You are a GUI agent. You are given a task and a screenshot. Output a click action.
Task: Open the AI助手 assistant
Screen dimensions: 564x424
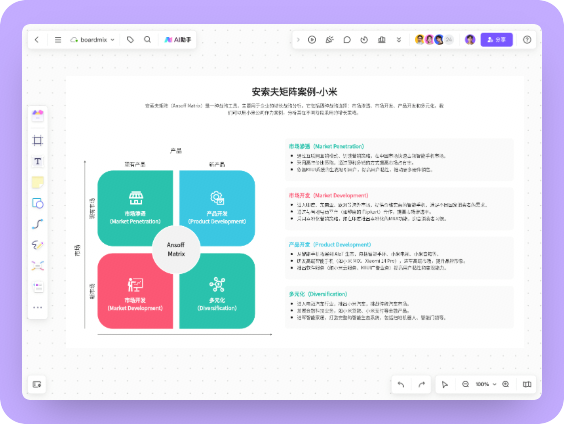coord(178,40)
